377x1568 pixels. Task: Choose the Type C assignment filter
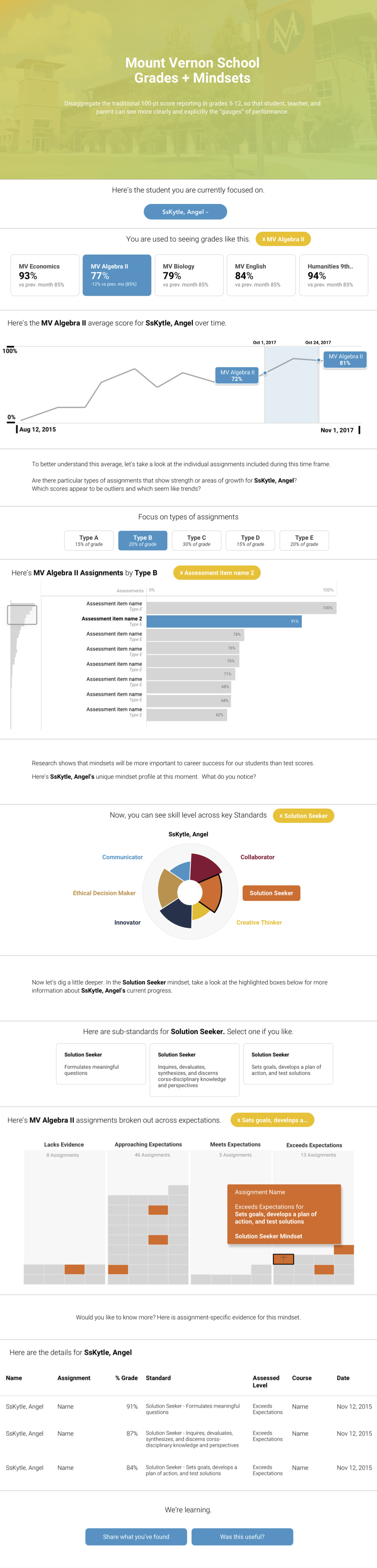point(196,541)
